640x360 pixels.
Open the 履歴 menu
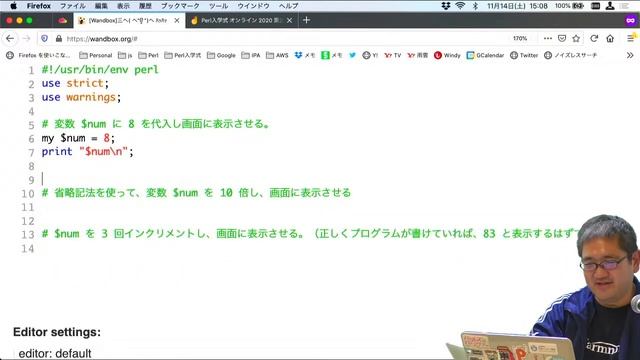pyautogui.click(x=145, y=6)
